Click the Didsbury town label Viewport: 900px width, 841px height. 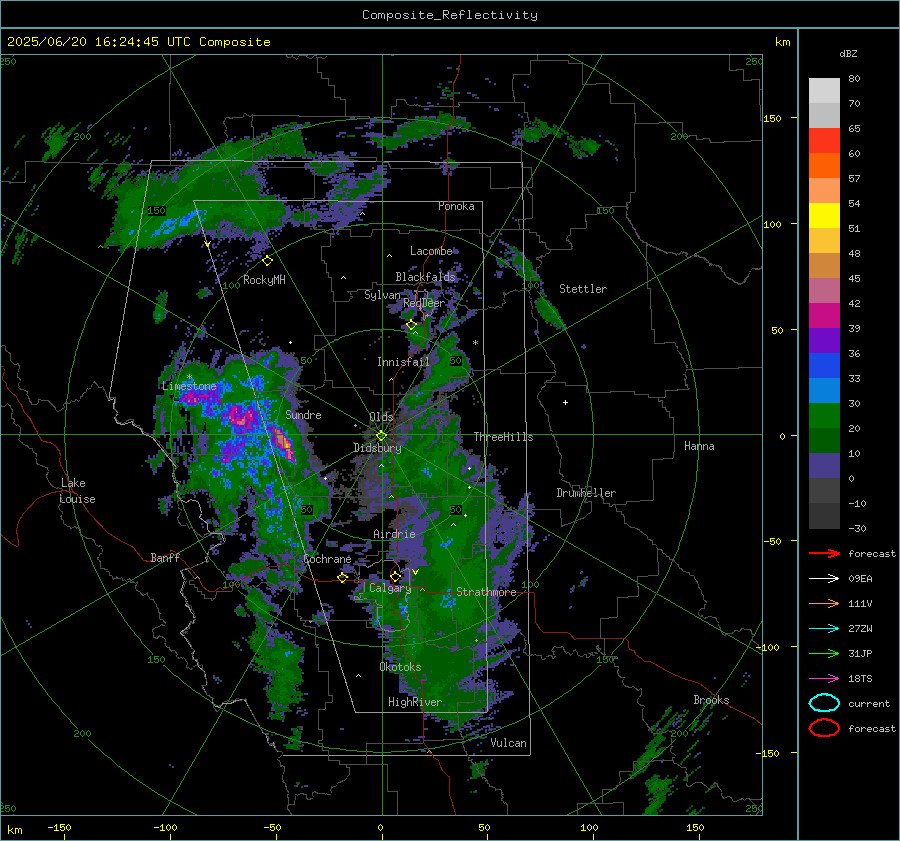[x=377, y=448]
